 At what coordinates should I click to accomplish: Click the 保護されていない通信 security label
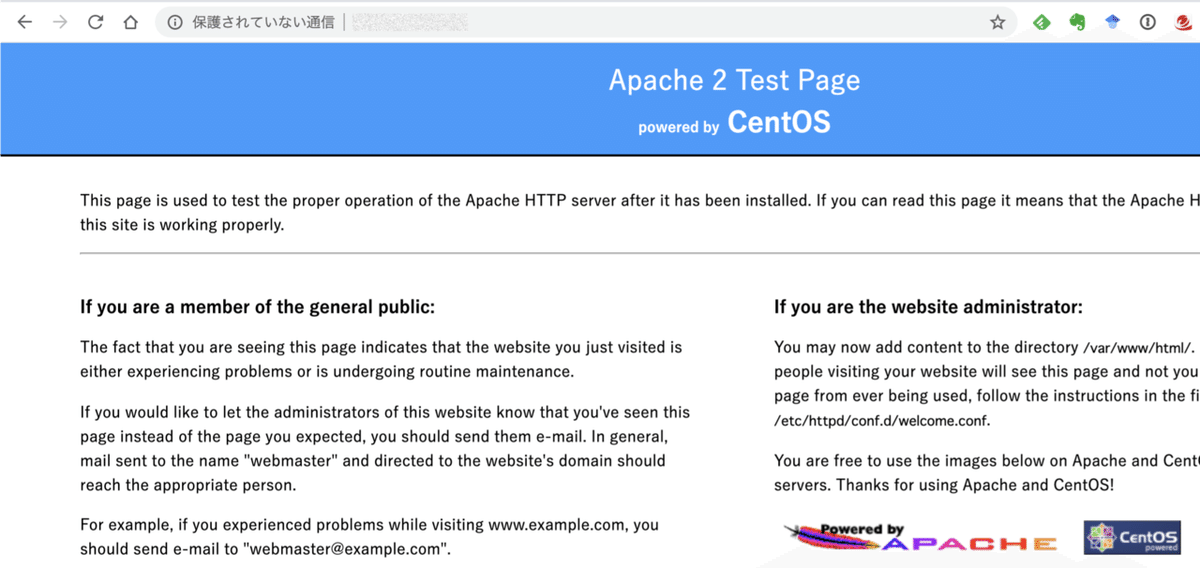(x=263, y=22)
